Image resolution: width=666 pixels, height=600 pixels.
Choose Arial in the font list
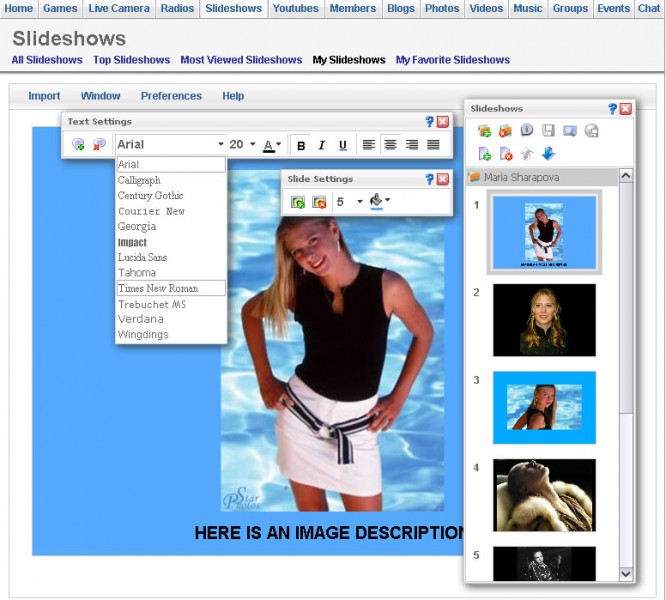click(171, 164)
